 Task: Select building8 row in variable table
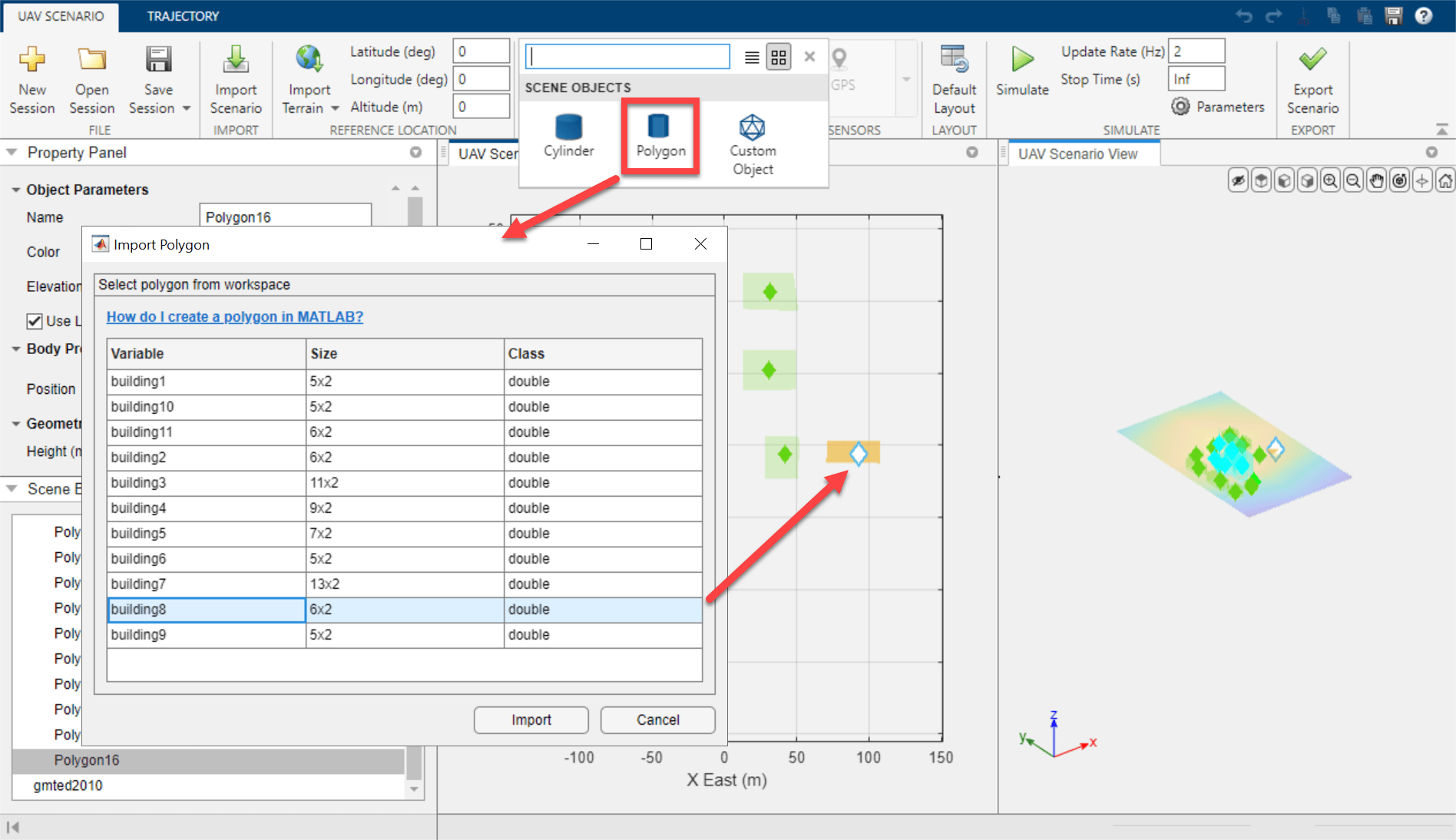pyautogui.click(x=405, y=610)
